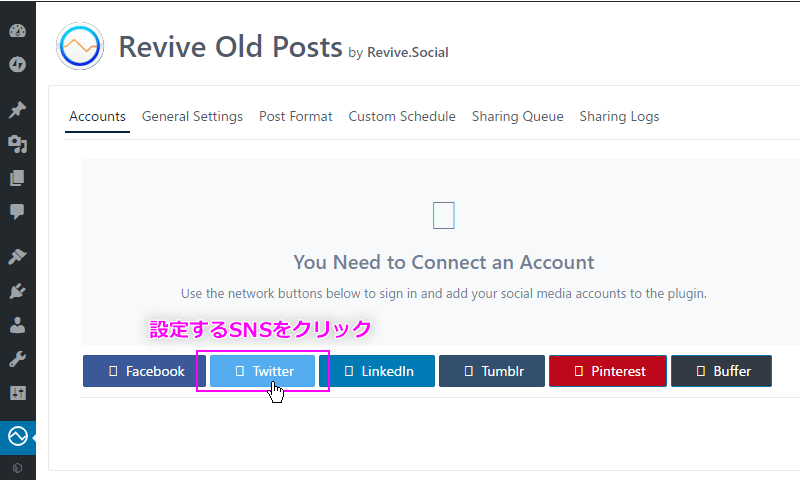This screenshot has height=480, width=800.
Task: Click the Revive Old Posts logo
Action: point(80,46)
